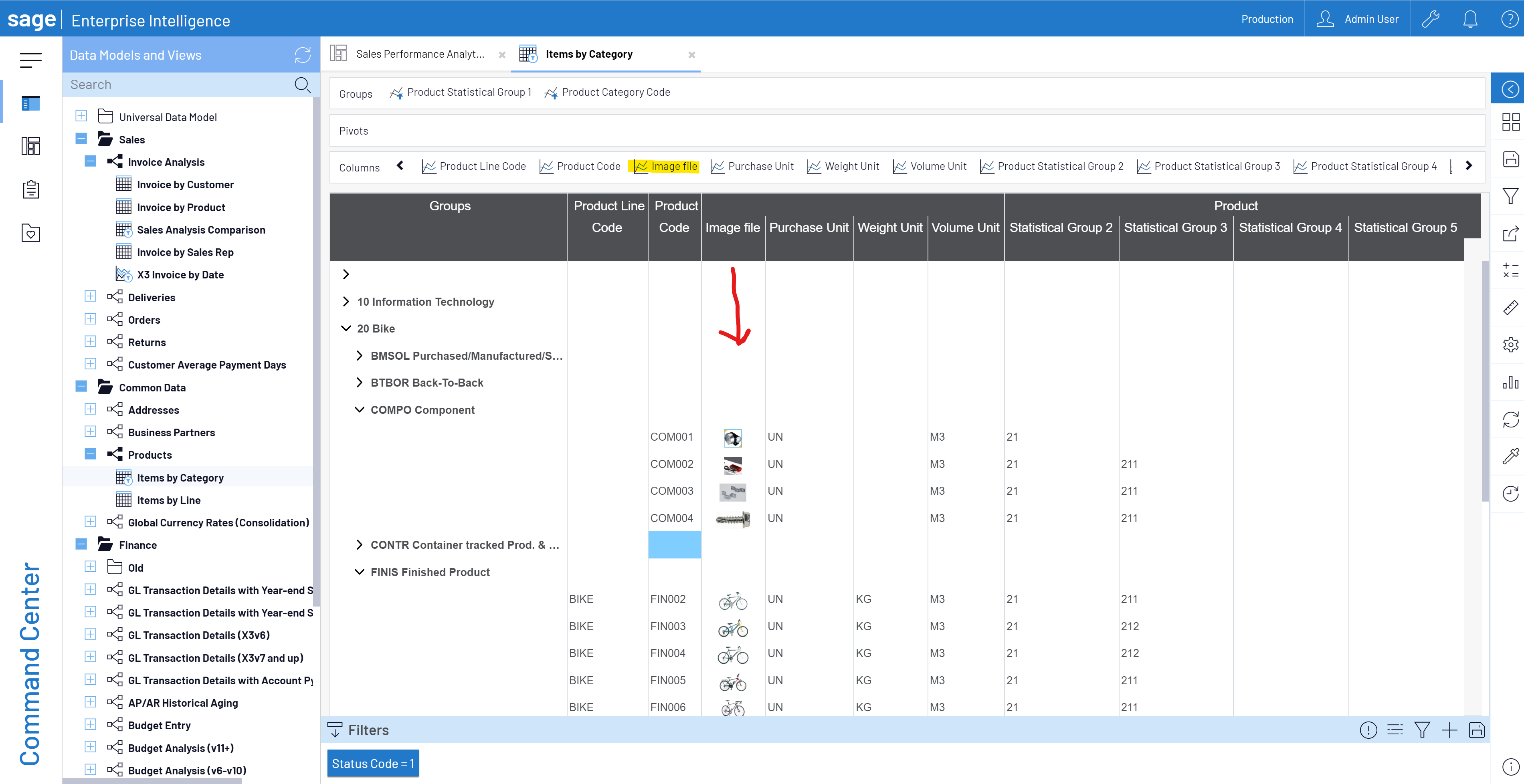Image resolution: width=1524 pixels, height=784 pixels.
Task: Toggle the hamburger navigation menu
Action: (x=31, y=60)
